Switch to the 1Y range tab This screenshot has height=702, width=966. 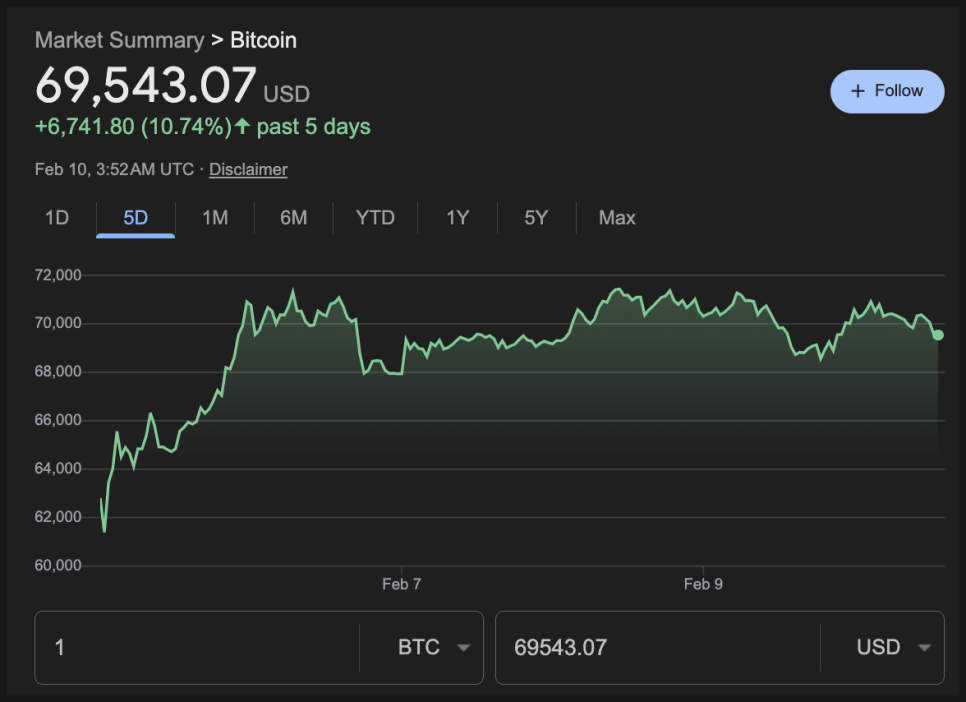tap(457, 217)
